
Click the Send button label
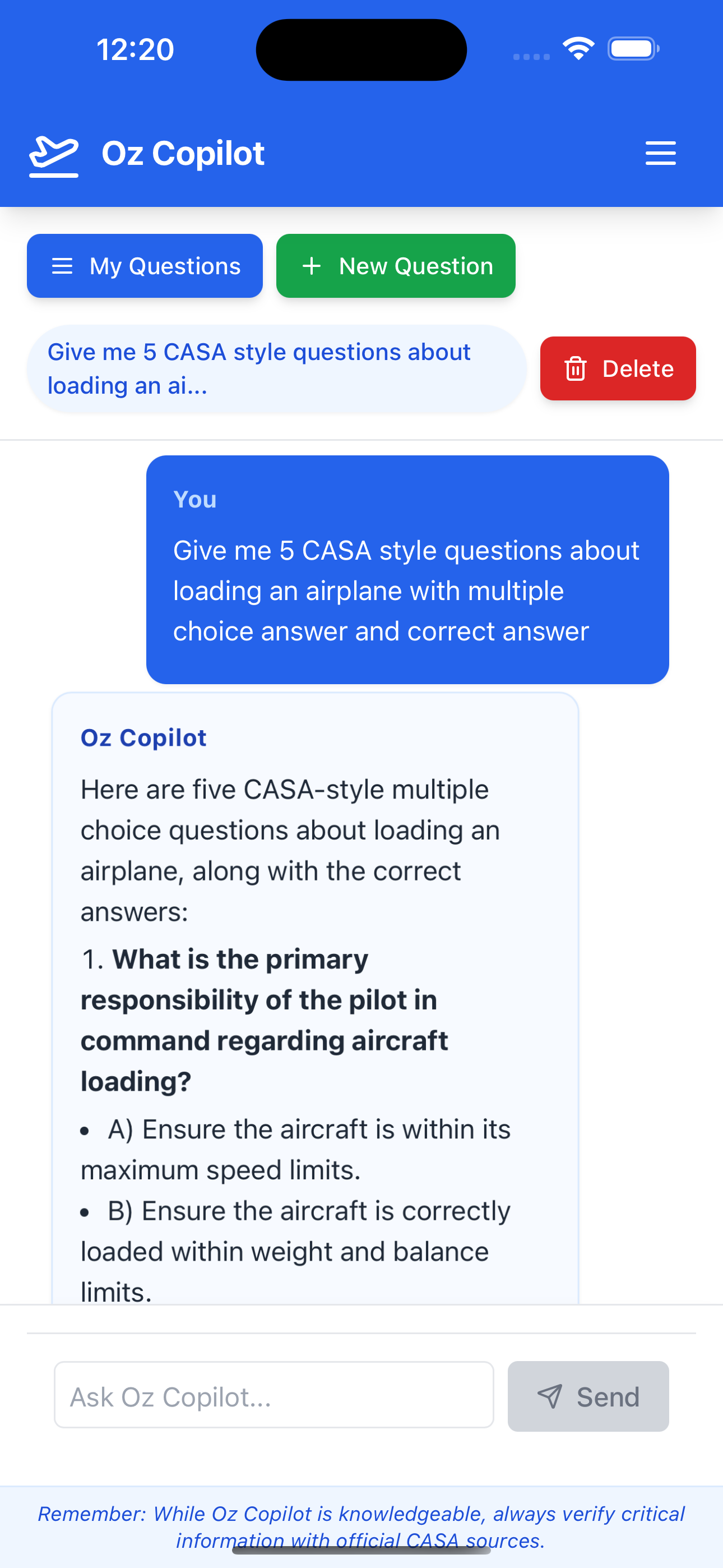pos(608,1397)
